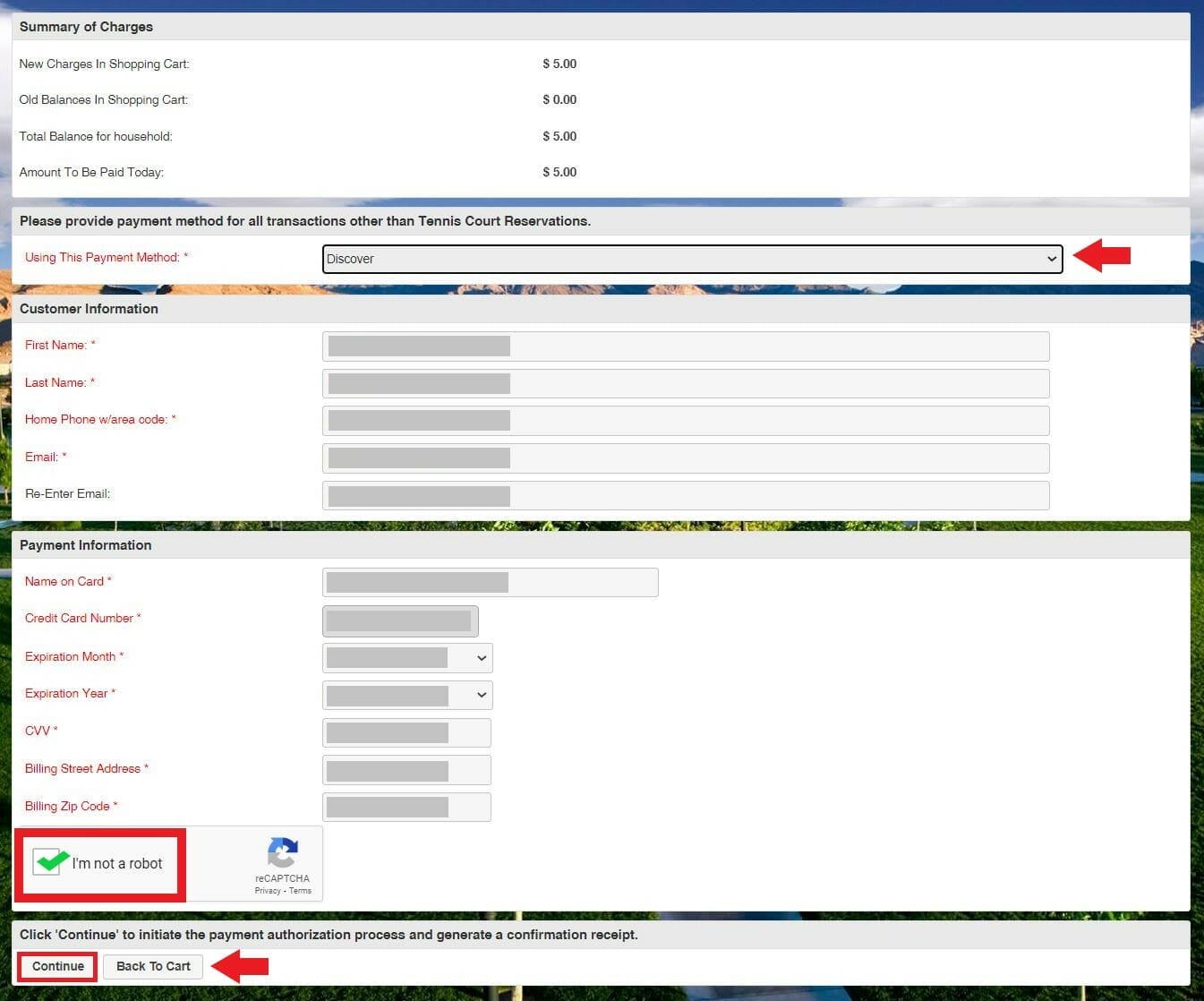Check the I'm not a robot checkbox
This screenshot has width=1204, height=1001.
(47, 862)
